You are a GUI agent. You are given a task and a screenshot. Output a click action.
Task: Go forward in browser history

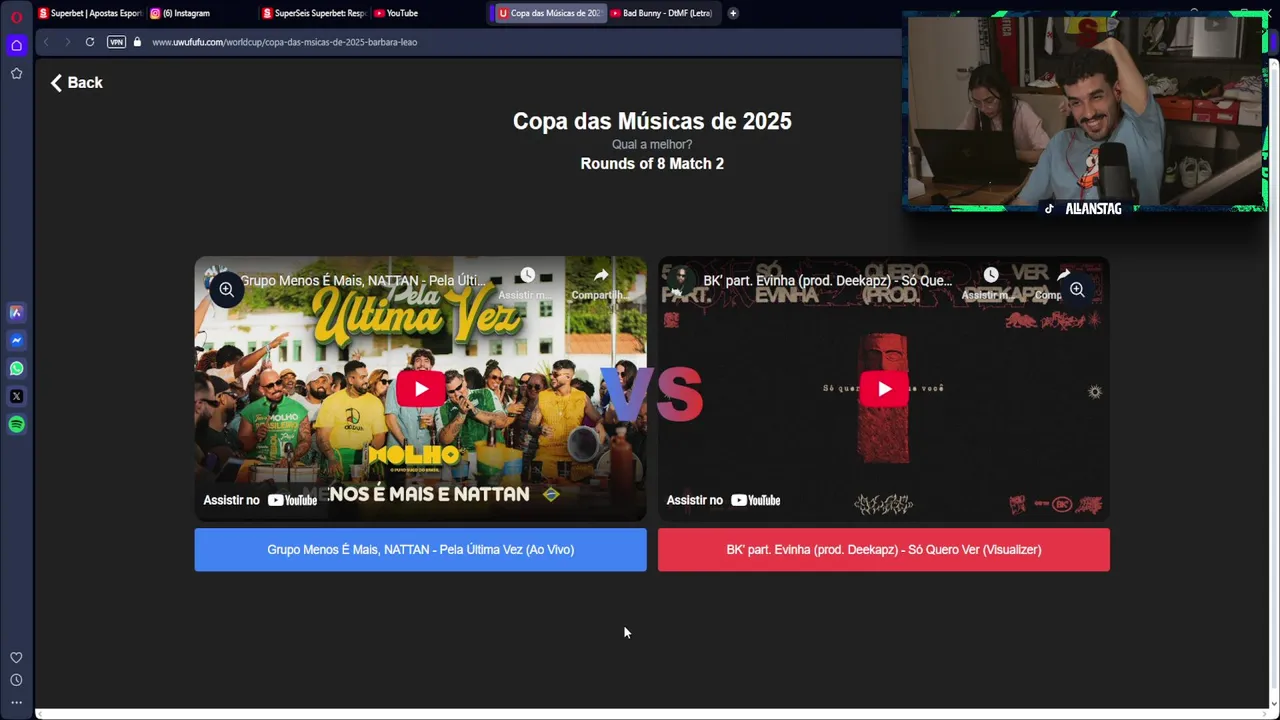coord(67,42)
